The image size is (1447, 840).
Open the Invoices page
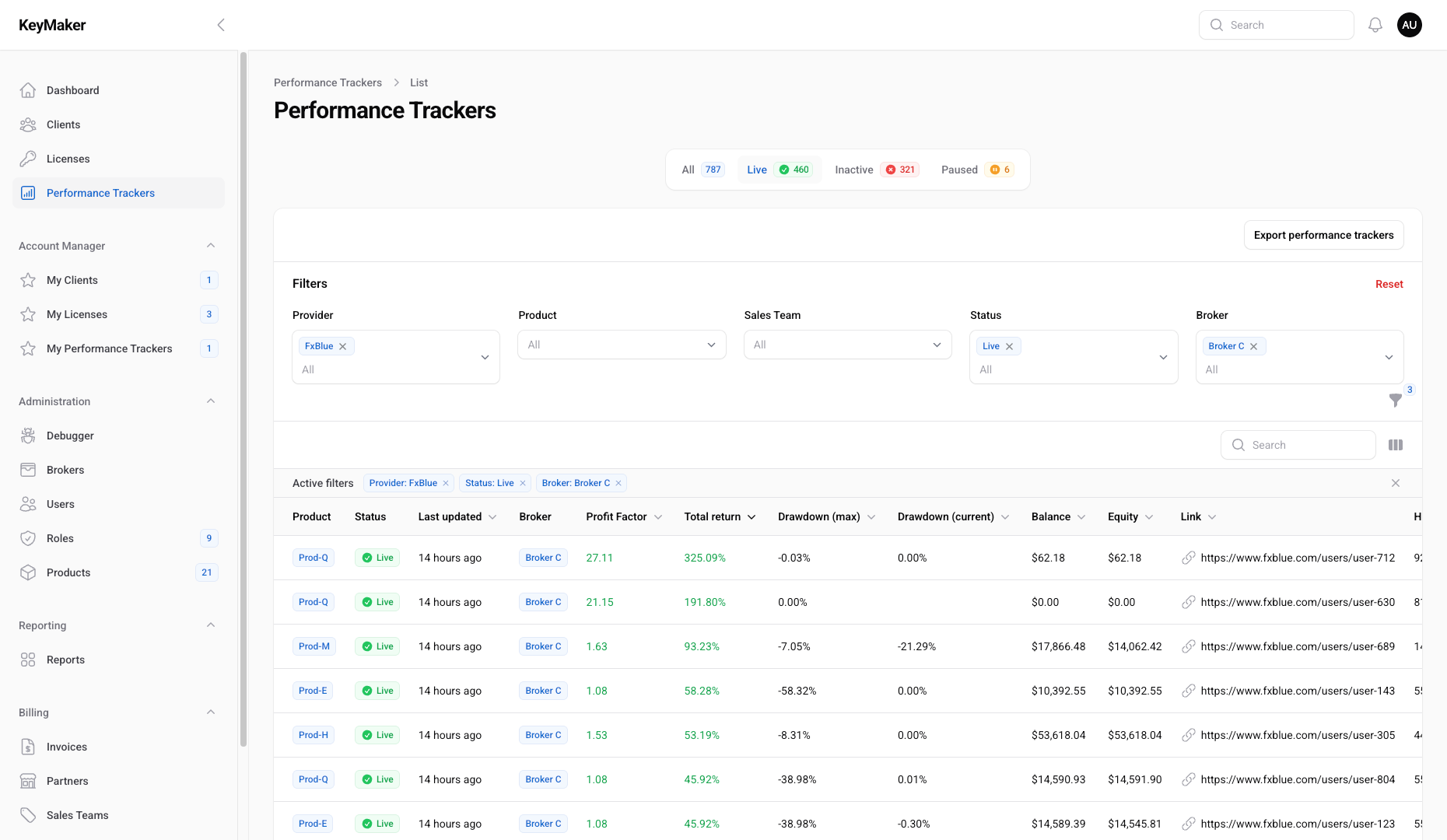118,747
